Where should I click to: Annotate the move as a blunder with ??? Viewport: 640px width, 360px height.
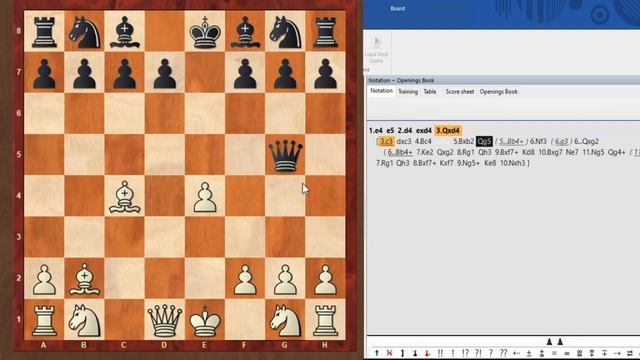coord(503,353)
